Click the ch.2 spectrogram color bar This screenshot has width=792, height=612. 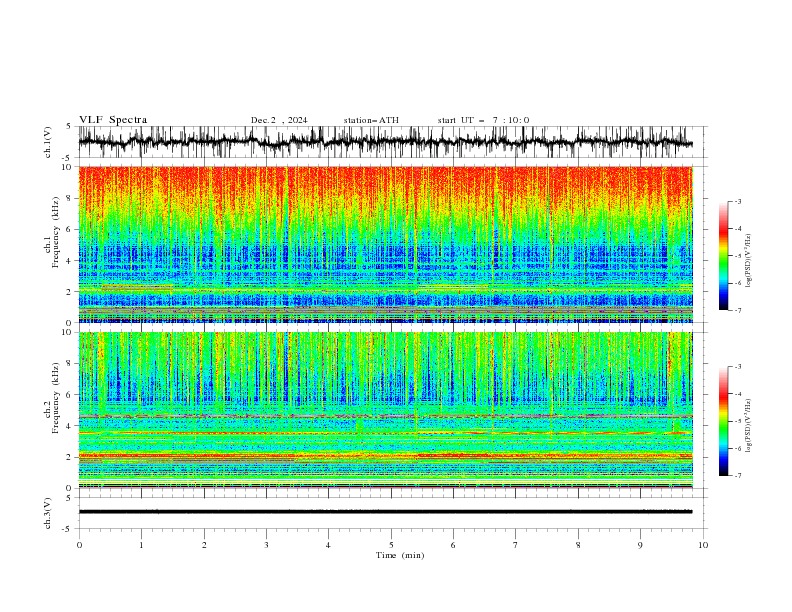723,421
